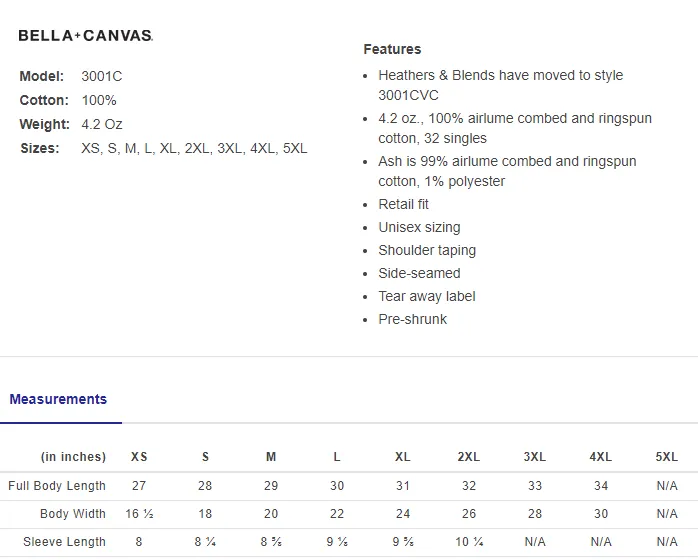Select the Sleeve Length row label
This screenshot has height=560, width=698.
click(65, 542)
